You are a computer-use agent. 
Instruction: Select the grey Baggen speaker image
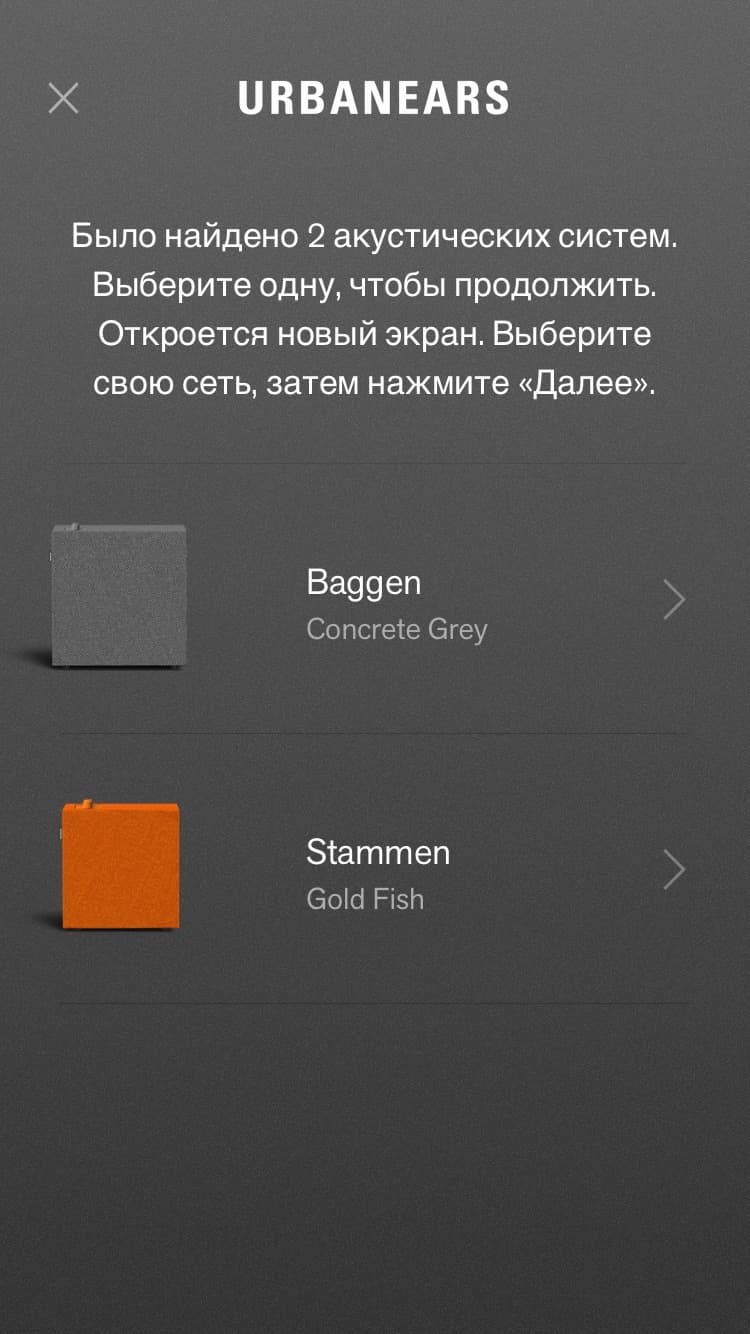point(118,596)
